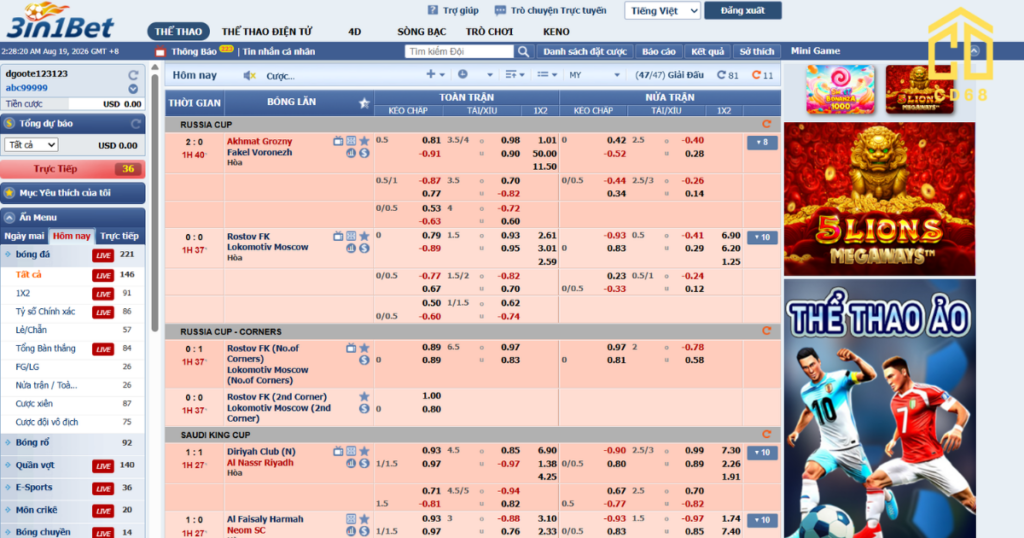Click the favorites star in table header
This screenshot has height=538, width=1024.
tap(364, 103)
